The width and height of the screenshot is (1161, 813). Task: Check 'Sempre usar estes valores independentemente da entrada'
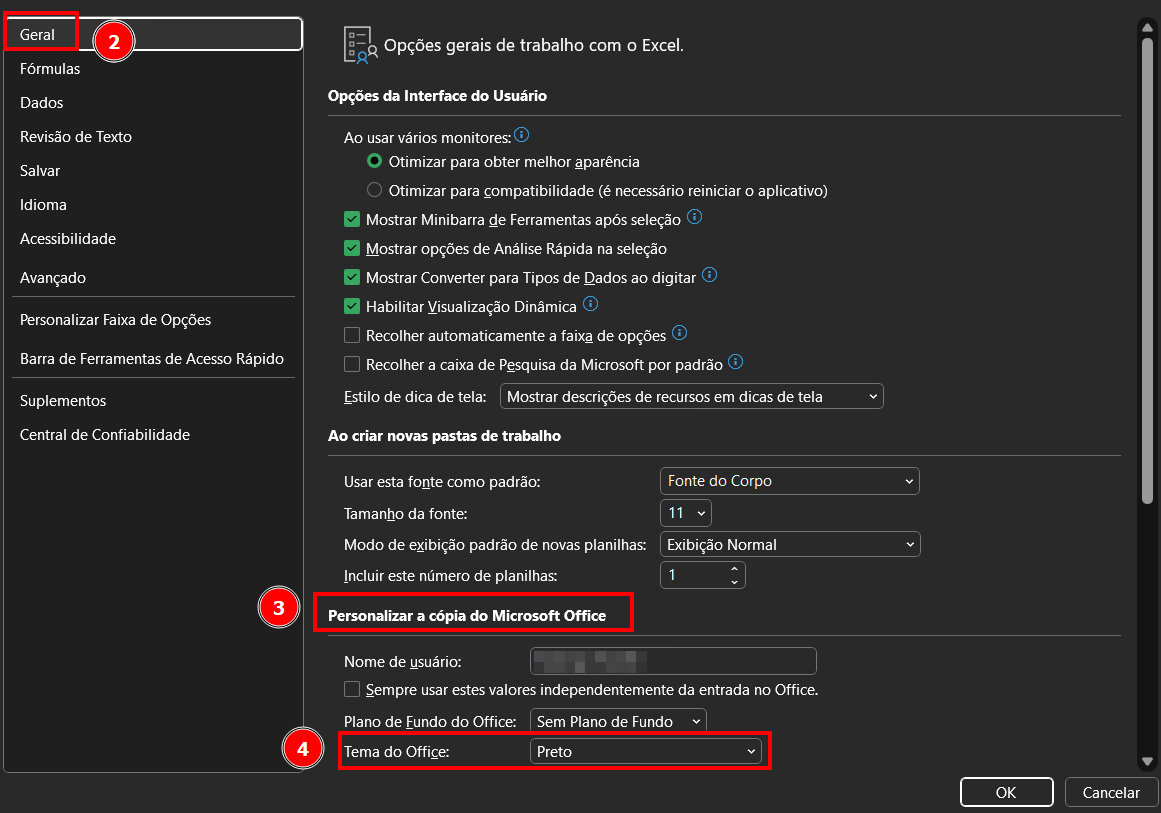352,689
